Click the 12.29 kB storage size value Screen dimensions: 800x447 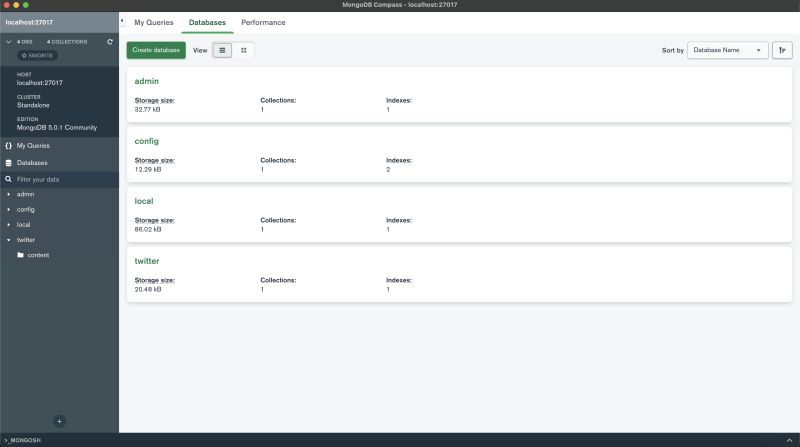coord(148,169)
